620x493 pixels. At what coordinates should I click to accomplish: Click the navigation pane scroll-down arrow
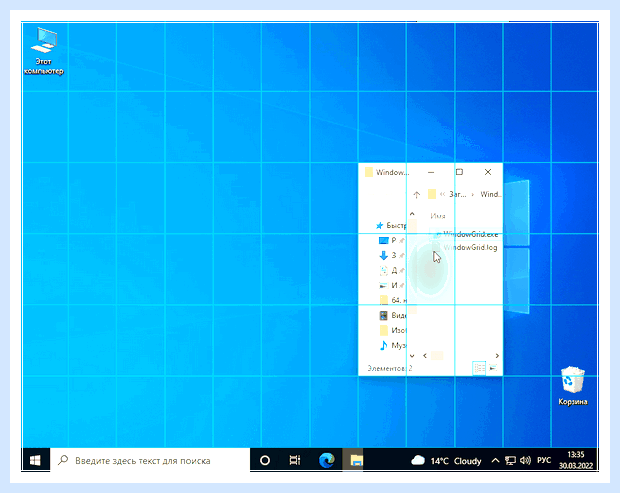[x=412, y=356]
